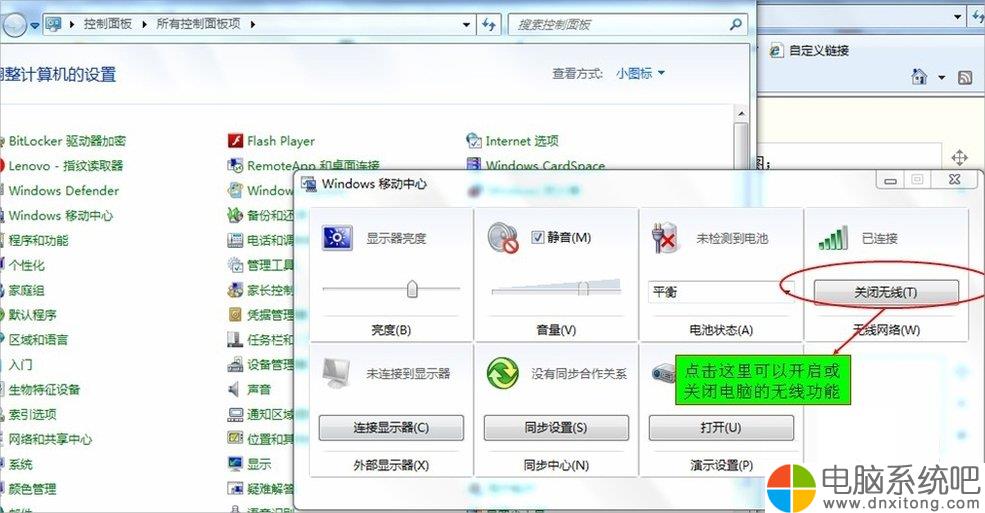Screen dimensions: 985x513
Task: Click the muted speaker volume icon
Action: [503, 239]
